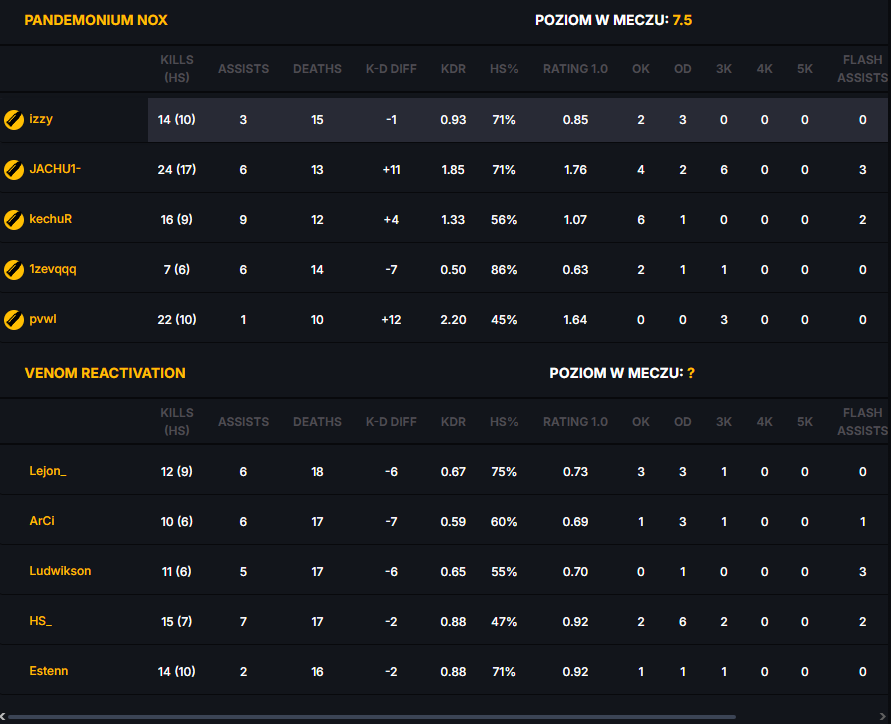Viewport: 891px width, 724px height.
Task: Open izzy's player profile
Action: 41,119
